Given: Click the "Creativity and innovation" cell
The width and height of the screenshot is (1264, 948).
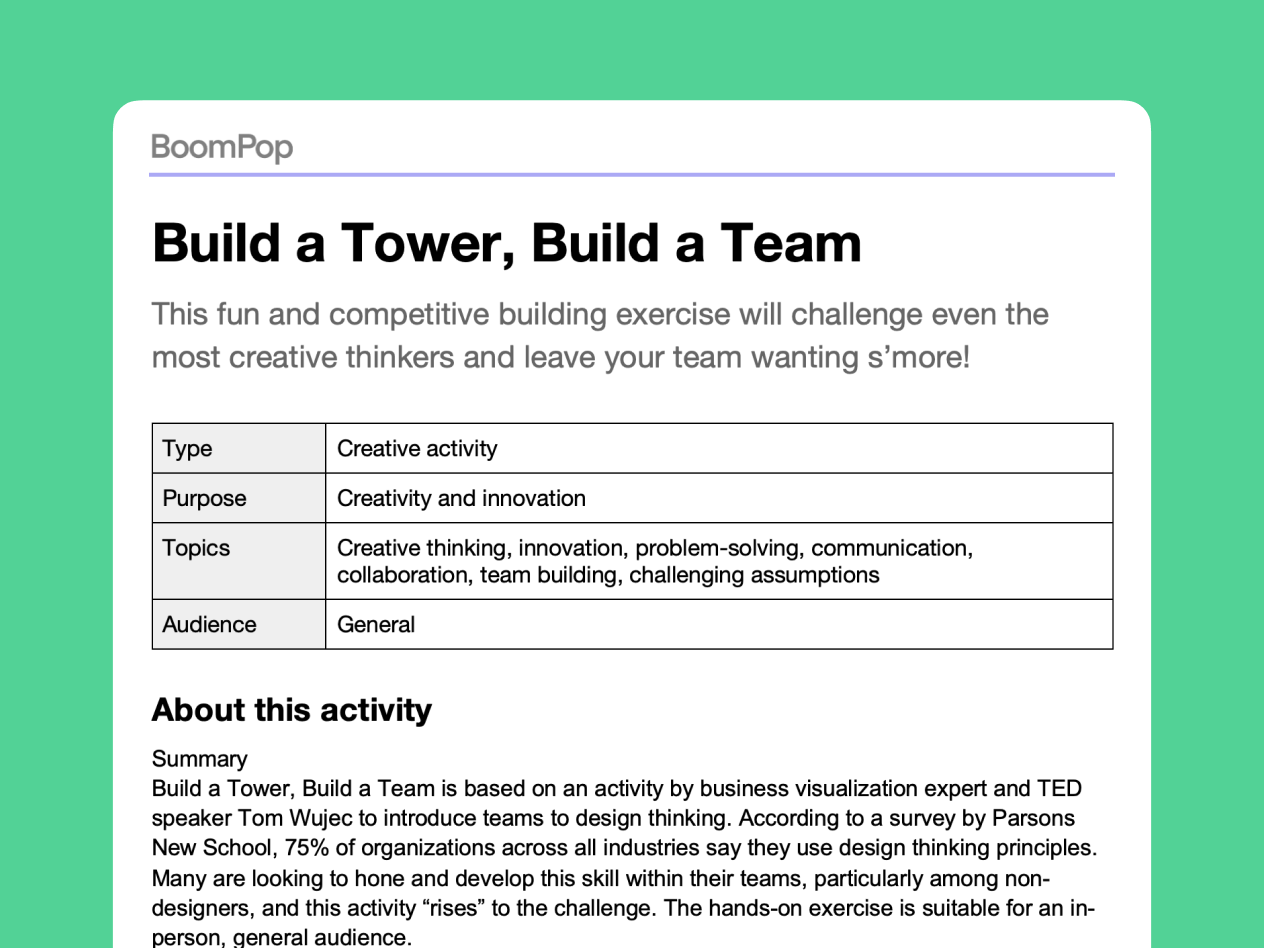Looking at the screenshot, I should 719,498.
